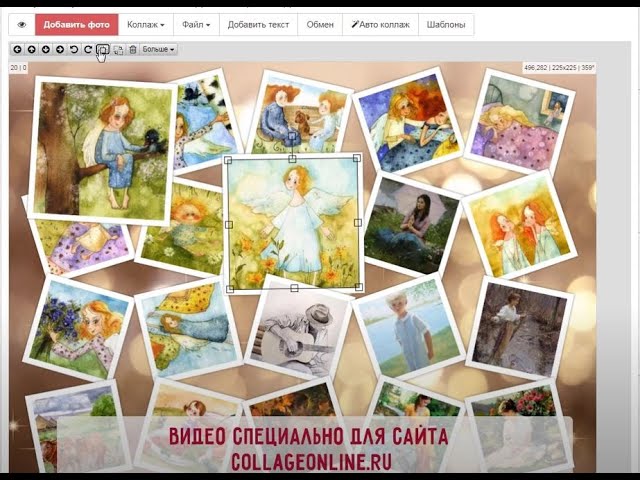Image resolution: width=640 pixels, height=480 pixels.
Task: Click right-middle resize handle of selected photo
Action: pyautogui.click(x=358, y=222)
